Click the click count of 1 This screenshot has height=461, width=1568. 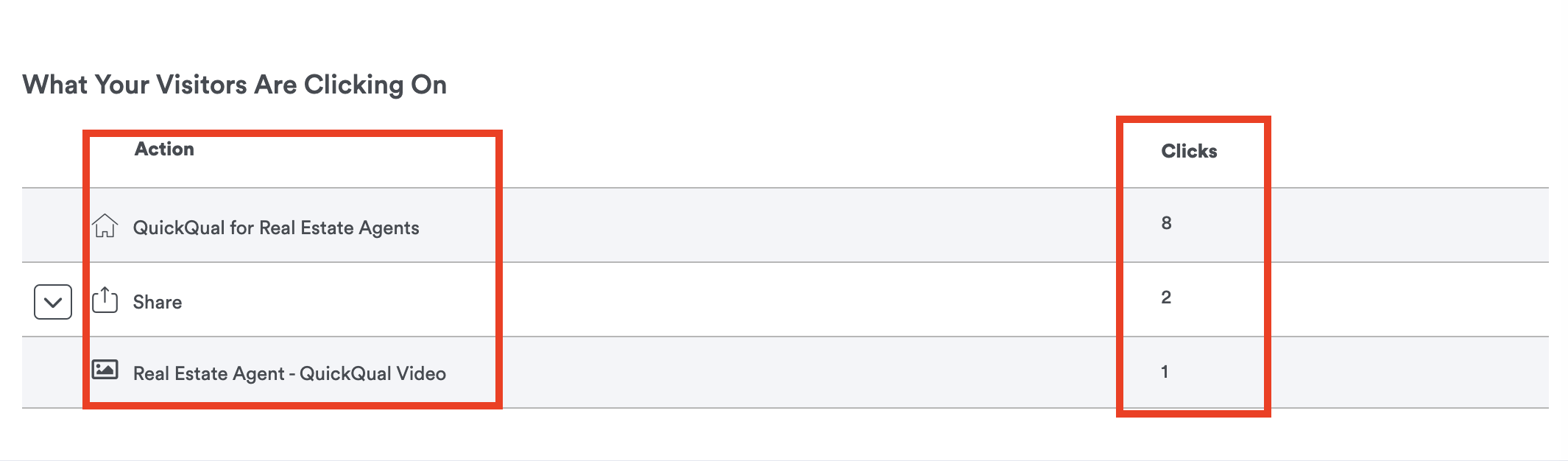pos(1165,372)
